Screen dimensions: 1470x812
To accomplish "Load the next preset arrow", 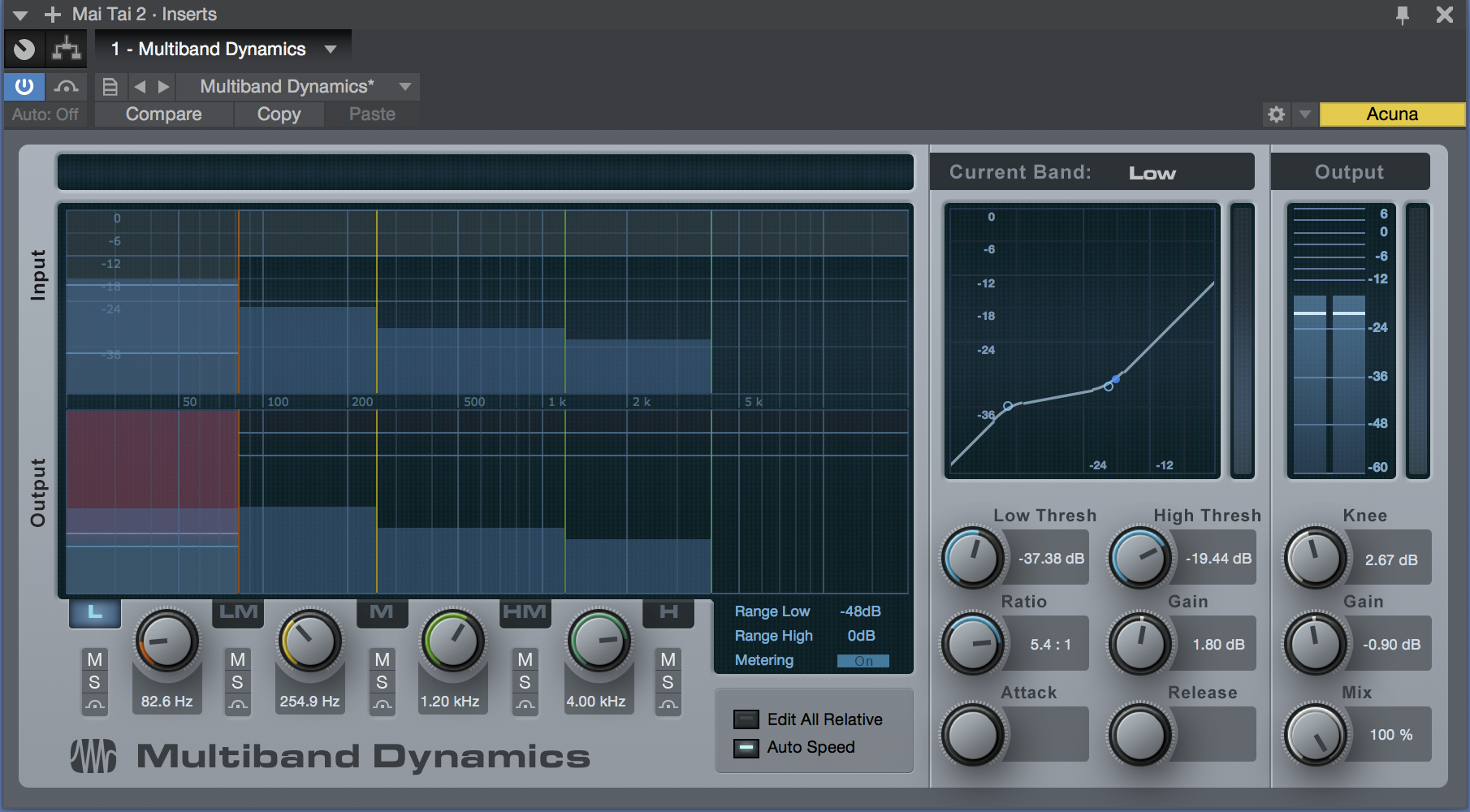I will (163, 86).
